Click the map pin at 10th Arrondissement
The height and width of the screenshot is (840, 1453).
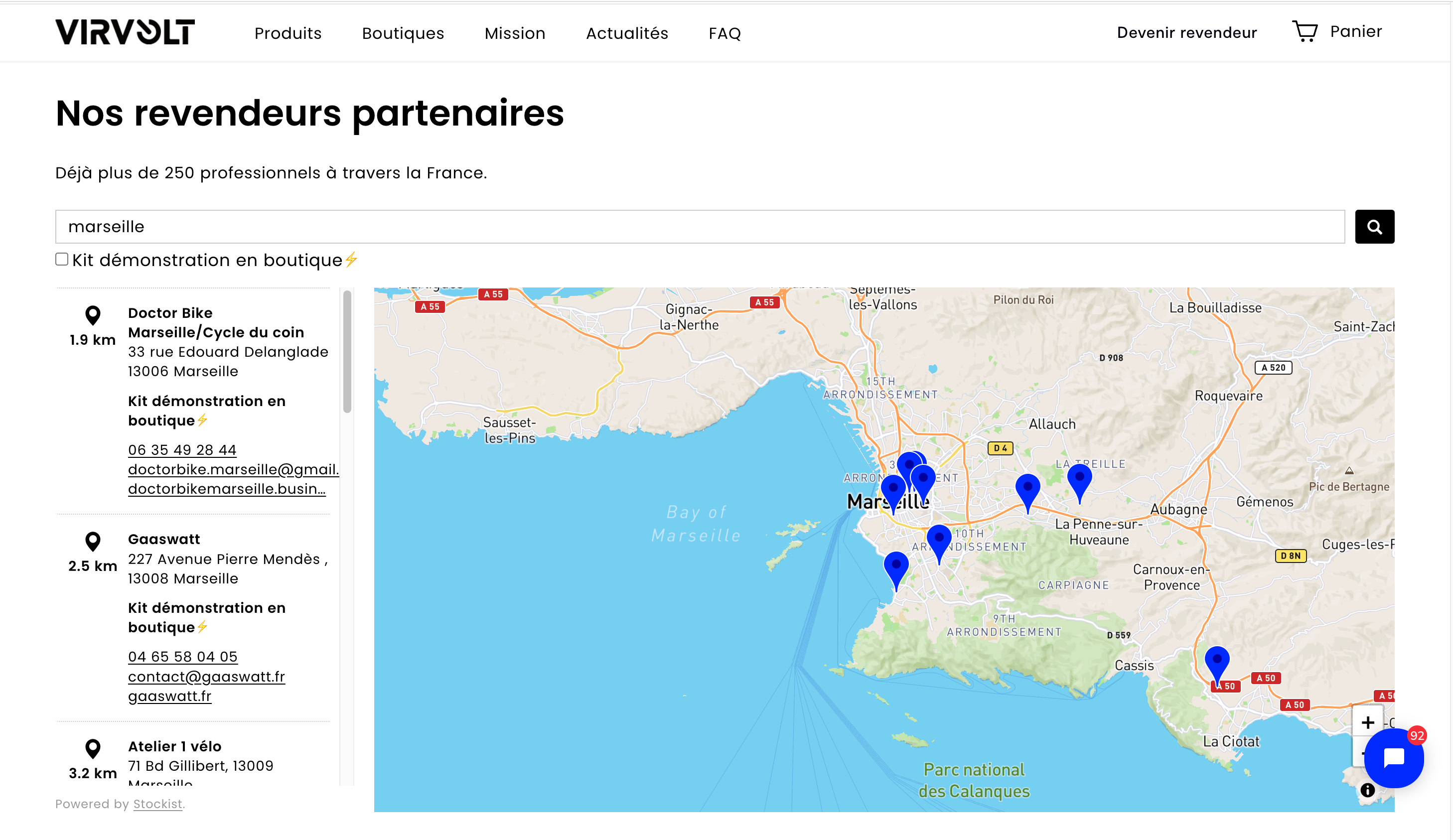pos(939,544)
